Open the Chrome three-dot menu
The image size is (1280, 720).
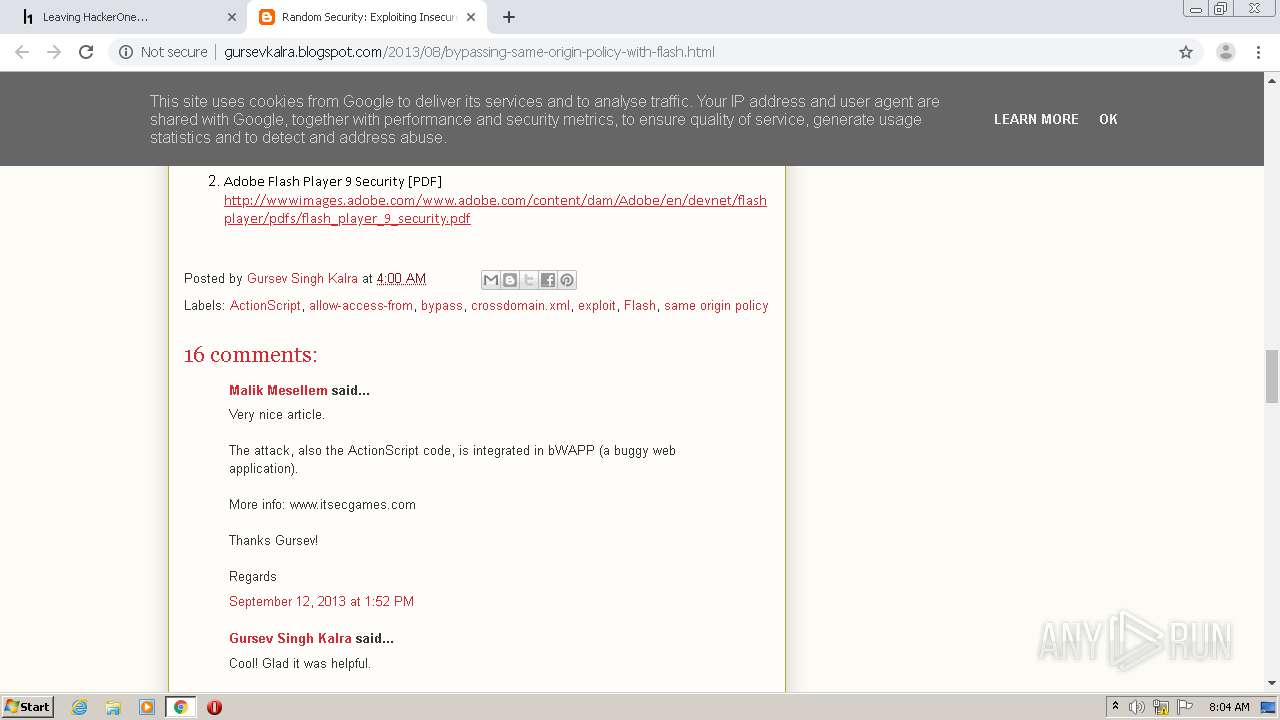point(1258,52)
